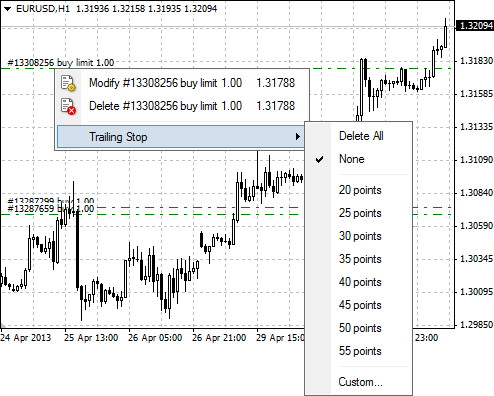Set trailing stop to 30 points
494x396 pixels.
click(359, 236)
